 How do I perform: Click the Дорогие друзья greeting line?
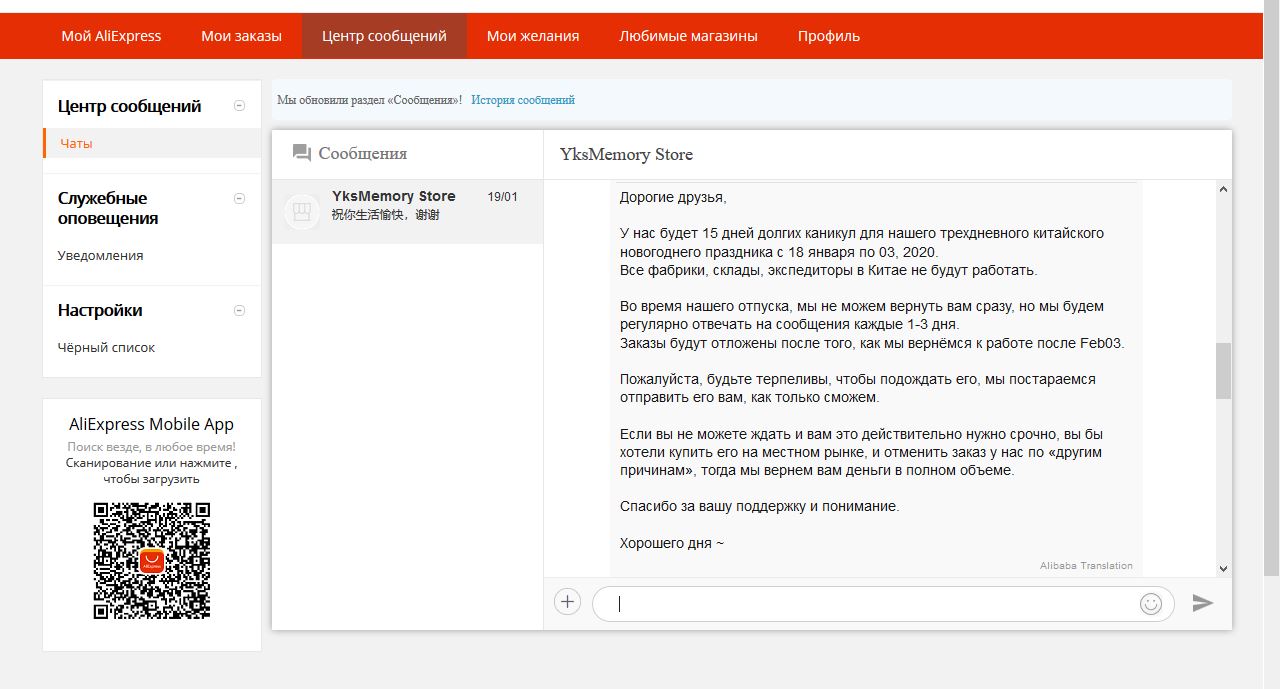(x=673, y=197)
